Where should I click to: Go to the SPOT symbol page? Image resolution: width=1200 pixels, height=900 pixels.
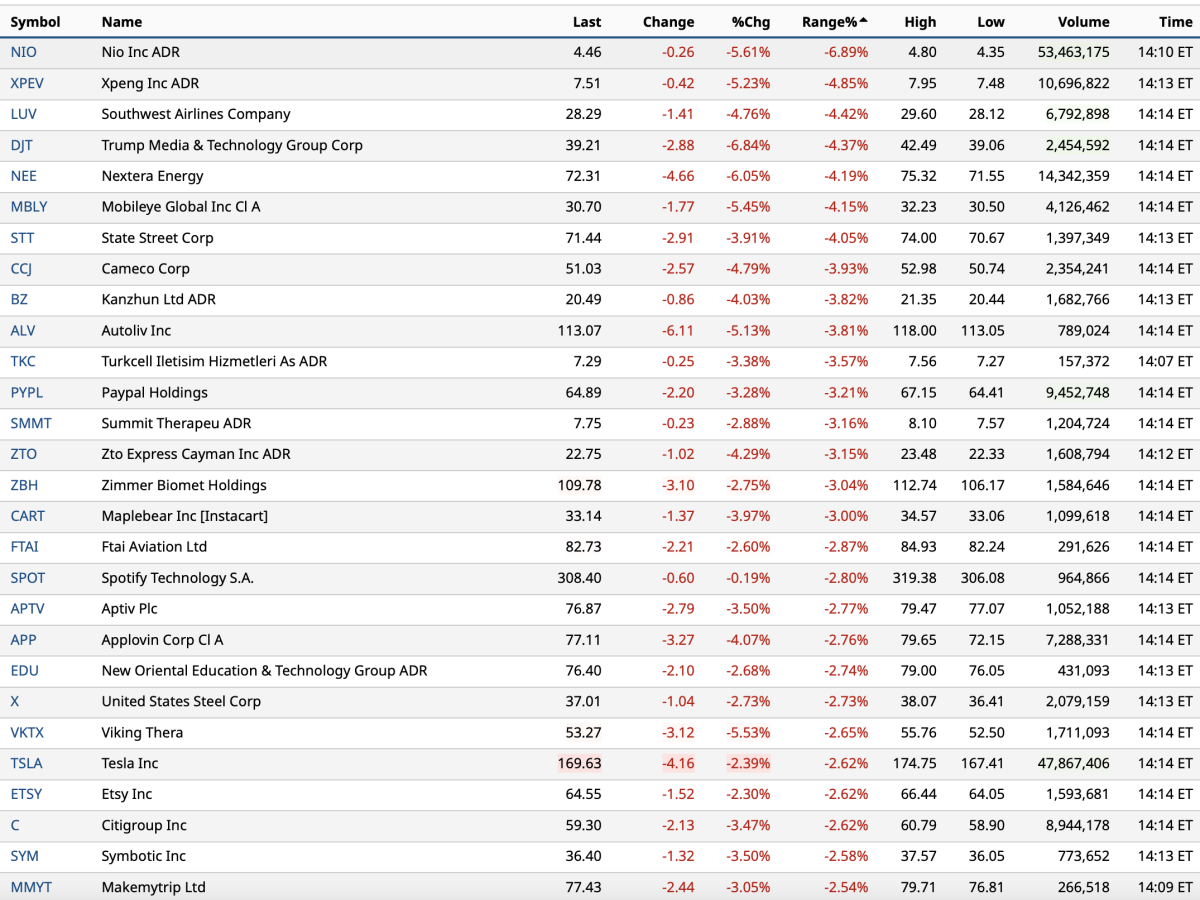(x=27, y=578)
